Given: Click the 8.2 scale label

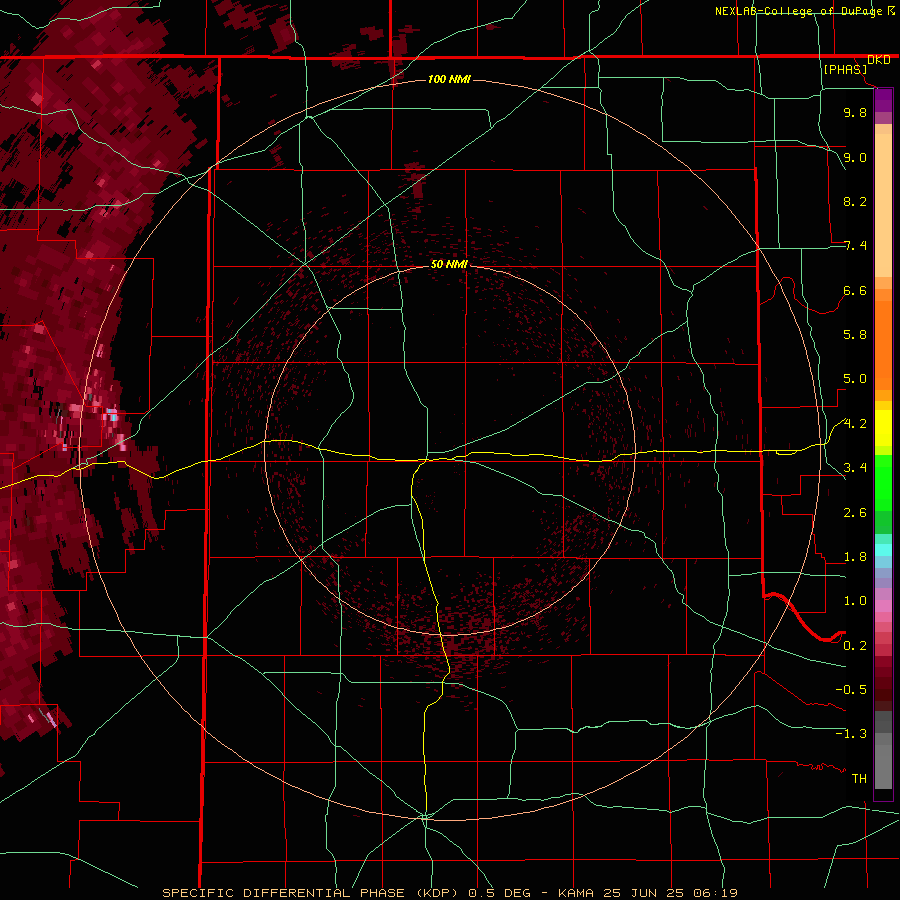Looking at the screenshot, I should [855, 201].
